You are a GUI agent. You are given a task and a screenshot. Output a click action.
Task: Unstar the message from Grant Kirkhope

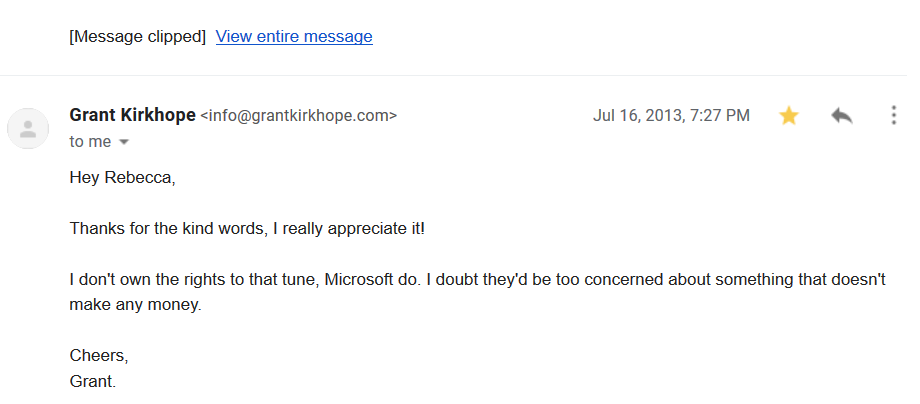pyautogui.click(x=789, y=116)
